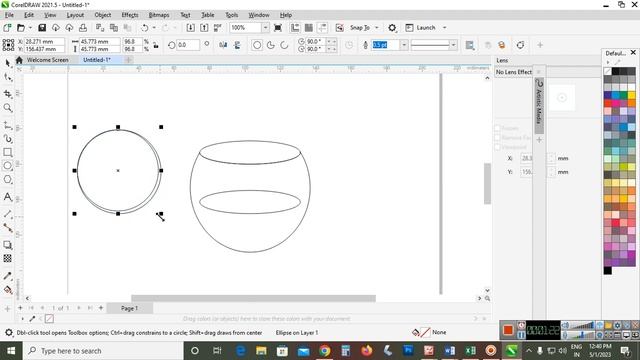The width and height of the screenshot is (640, 360).
Task: Click the Full-screen preview icon
Action: coord(278,28)
